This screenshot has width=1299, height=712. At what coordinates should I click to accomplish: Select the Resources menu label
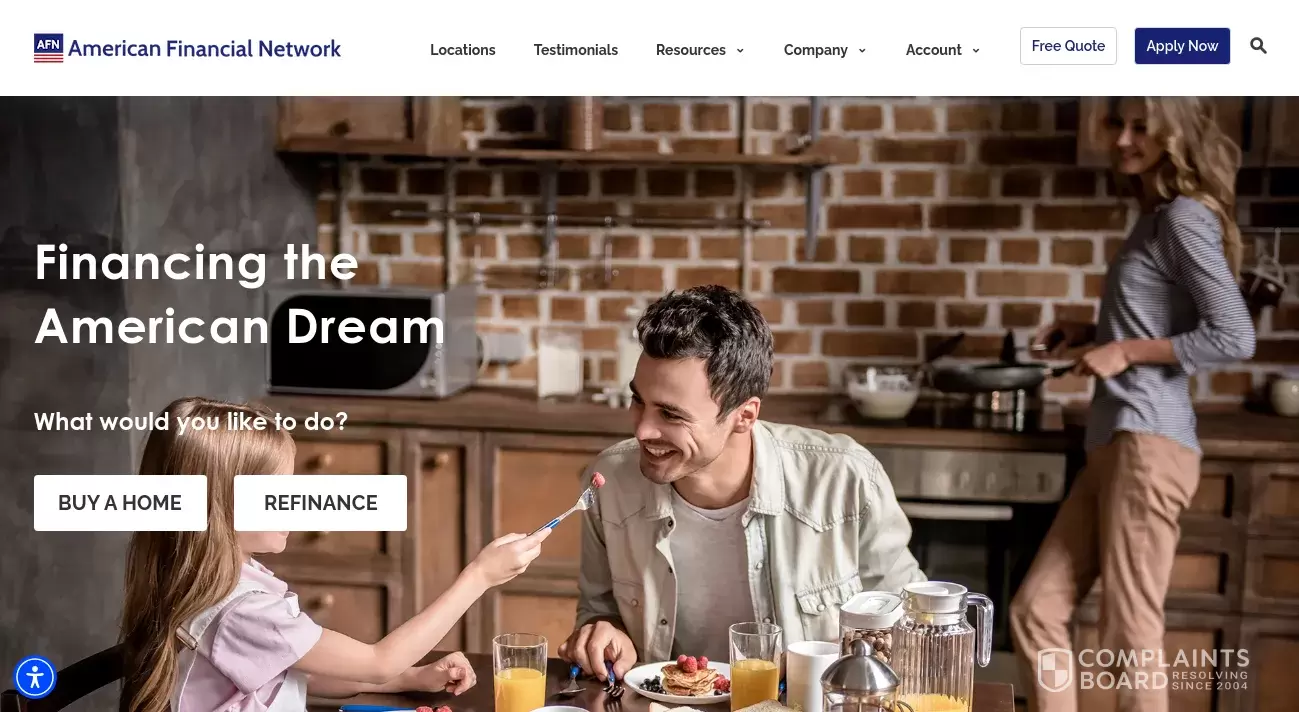click(x=691, y=50)
